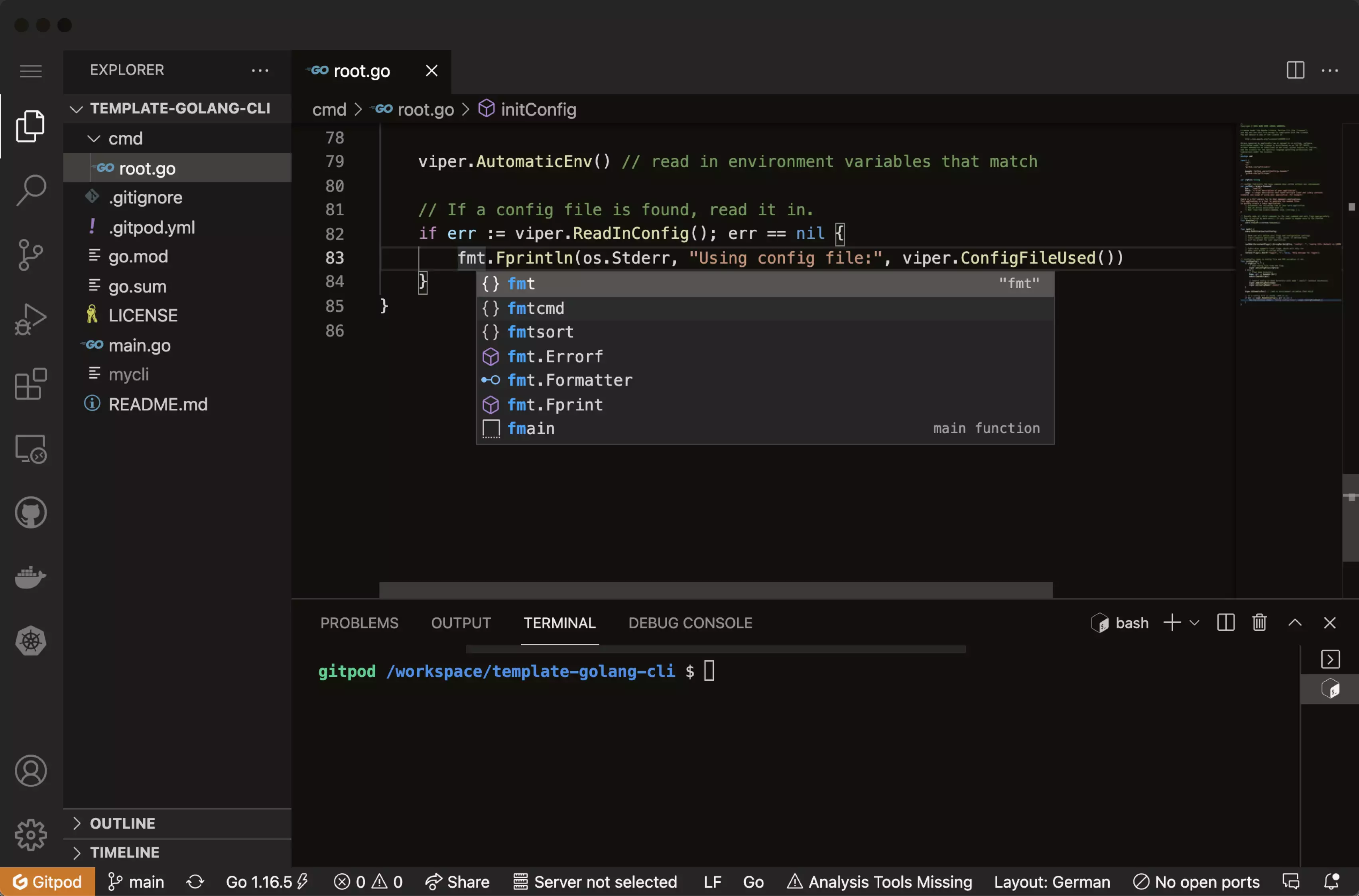Switch to the TERMINAL tab
The width and height of the screenshot is (1359, 896).
559,623
